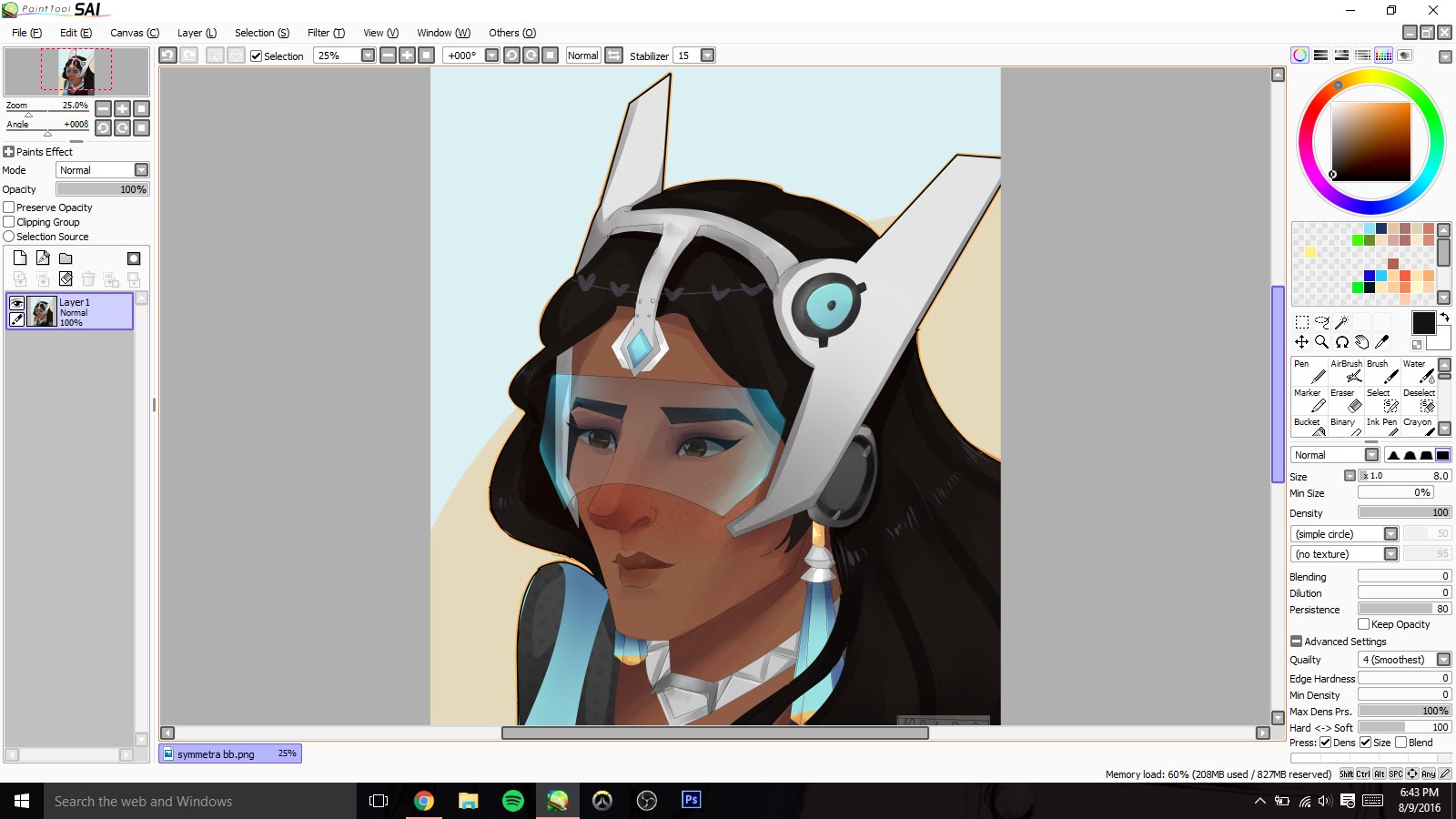Click the Move layer tool
Image resolution: width=1456 pixels, height=819 pixels.
[1301, 342]
